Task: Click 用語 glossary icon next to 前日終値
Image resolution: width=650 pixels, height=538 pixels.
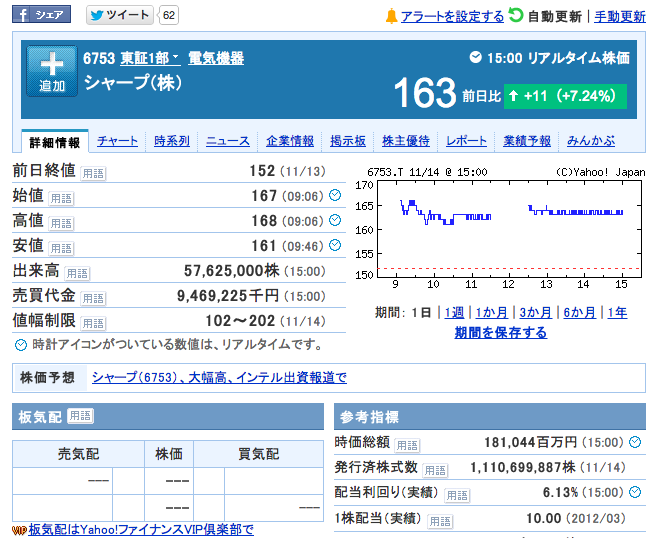Action: 93,174
